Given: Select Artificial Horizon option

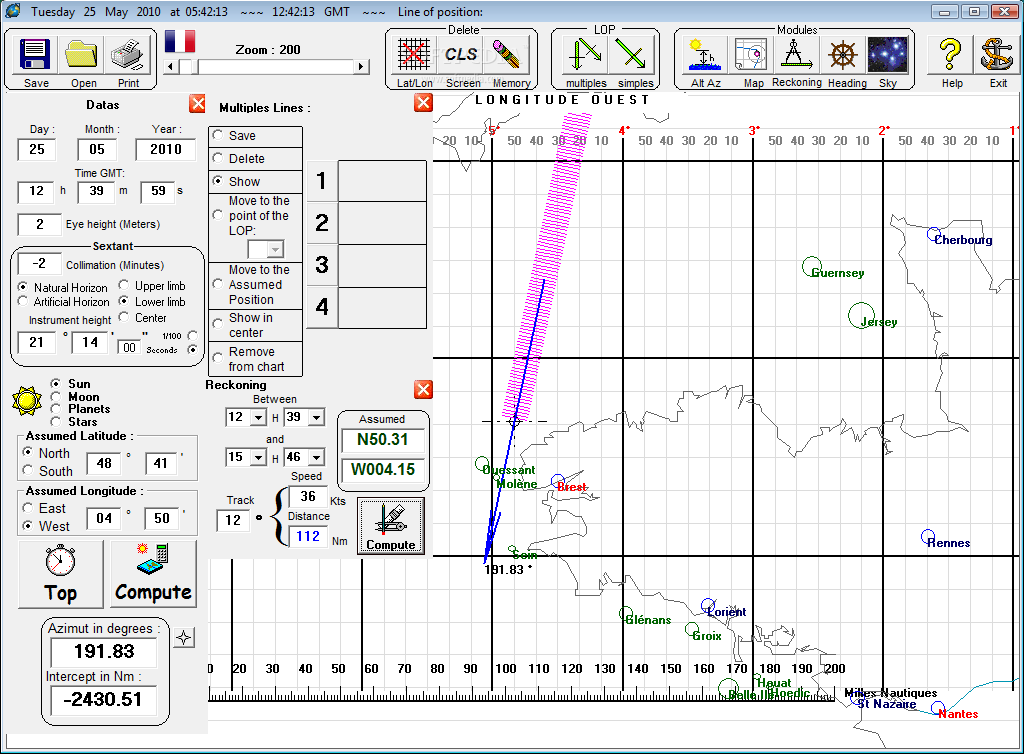Looking at the screenshot, I should tap(24, 301).
